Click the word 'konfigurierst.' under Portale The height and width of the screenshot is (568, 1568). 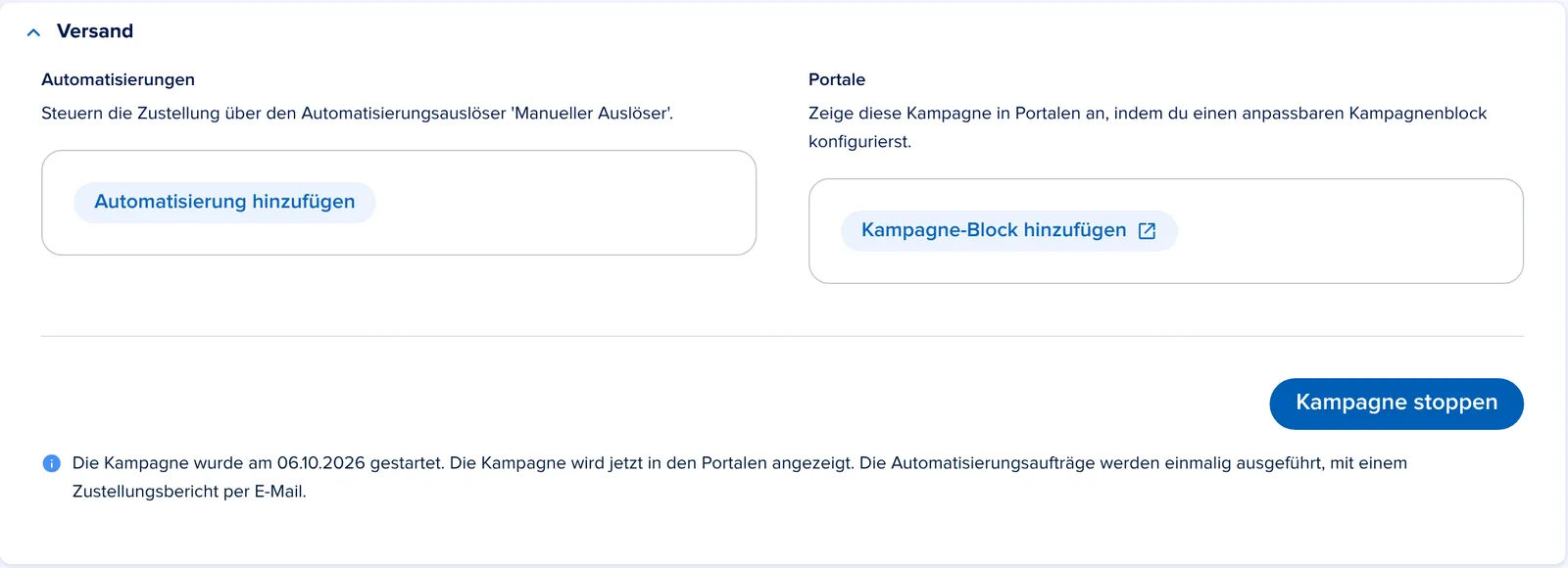point(859,142)
